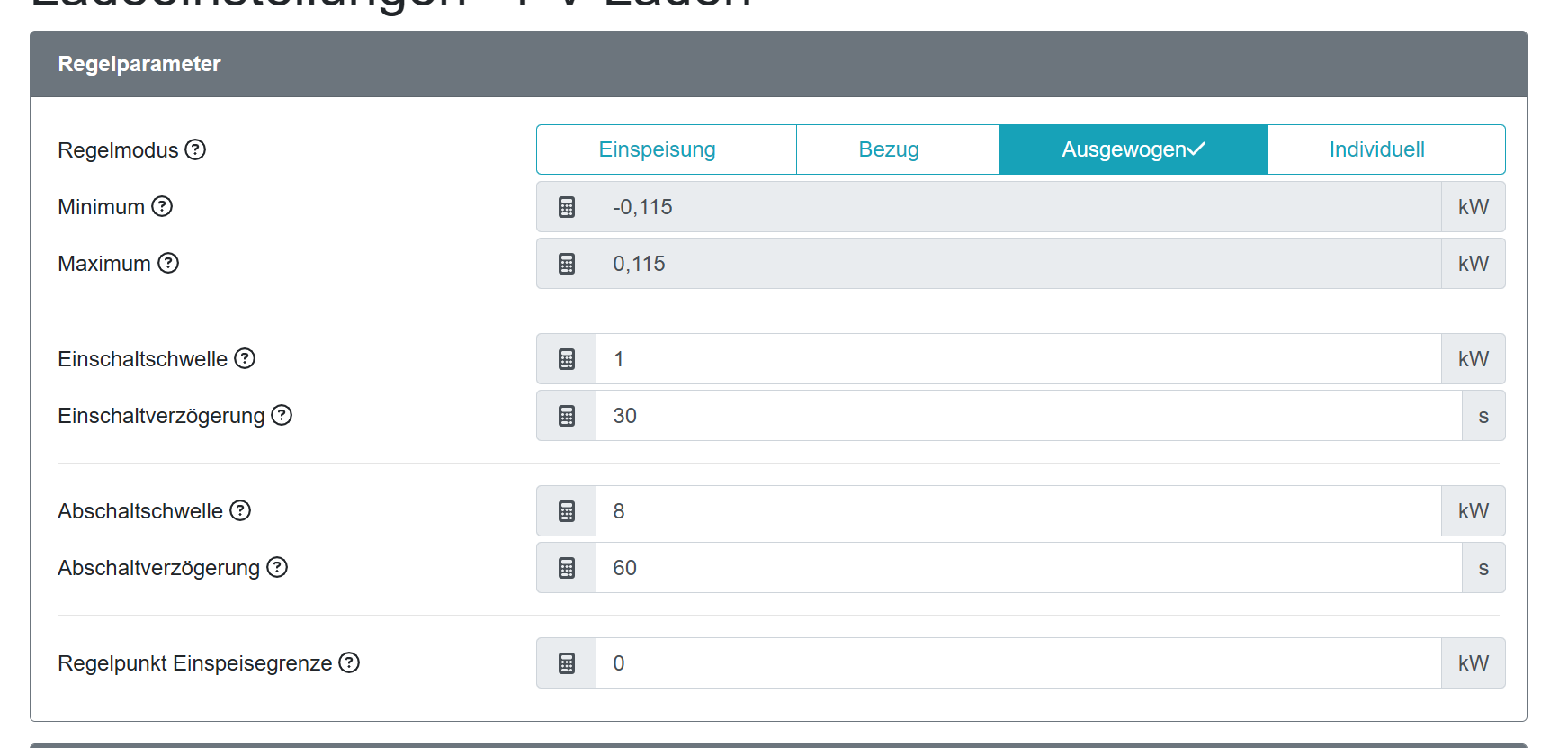The width and height of the screenshot is (1568, 748).
Task: Click kW unit of Maximum row
Action: coord(1474,264)
